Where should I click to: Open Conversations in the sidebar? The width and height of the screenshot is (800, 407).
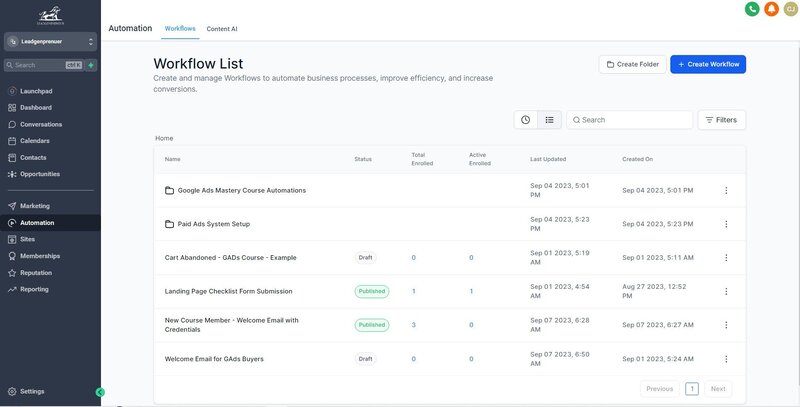[x=41, y=124]
